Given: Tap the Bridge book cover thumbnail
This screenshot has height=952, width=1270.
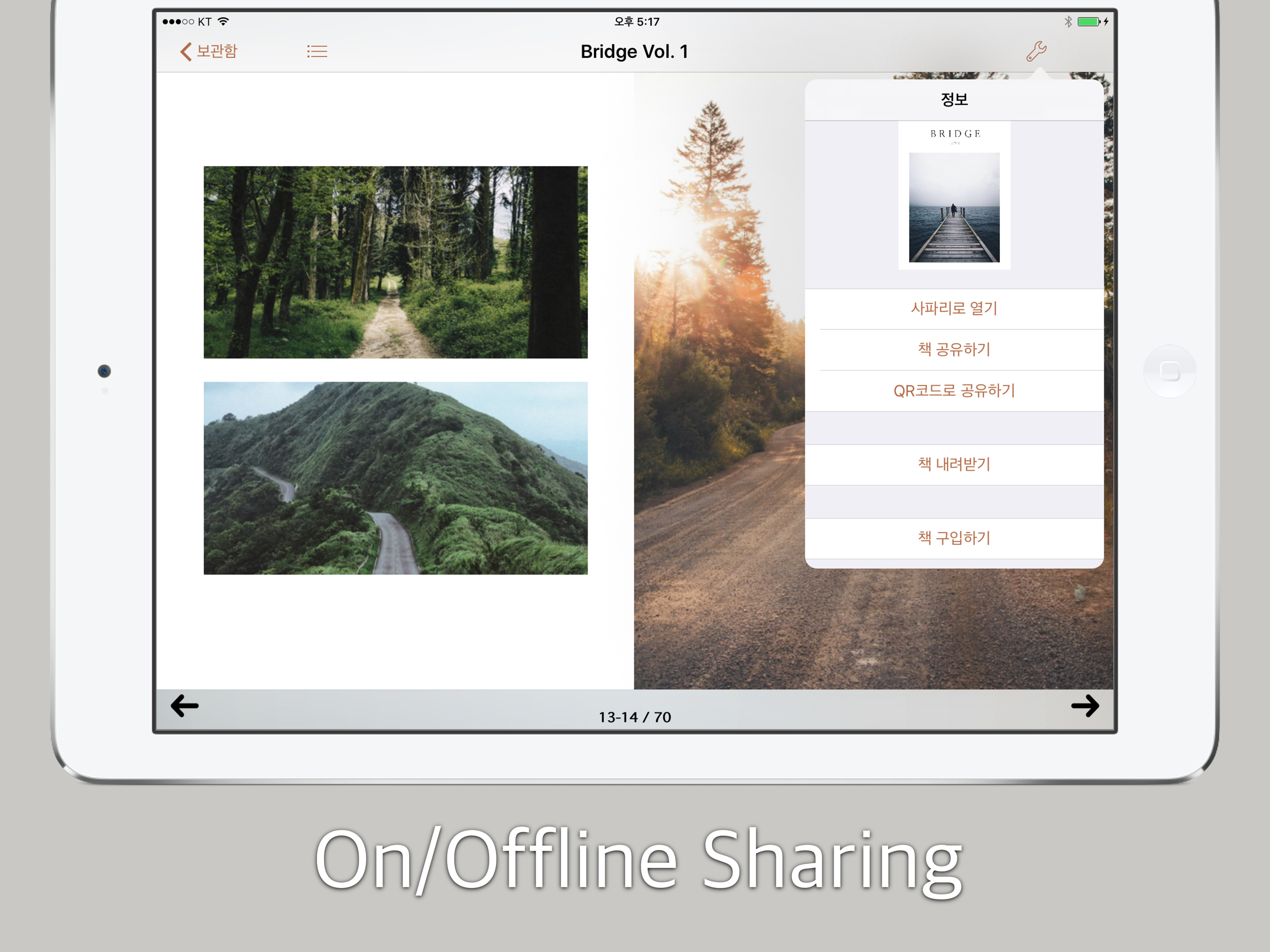Looking at the screenshot, I should pos(953,195).
